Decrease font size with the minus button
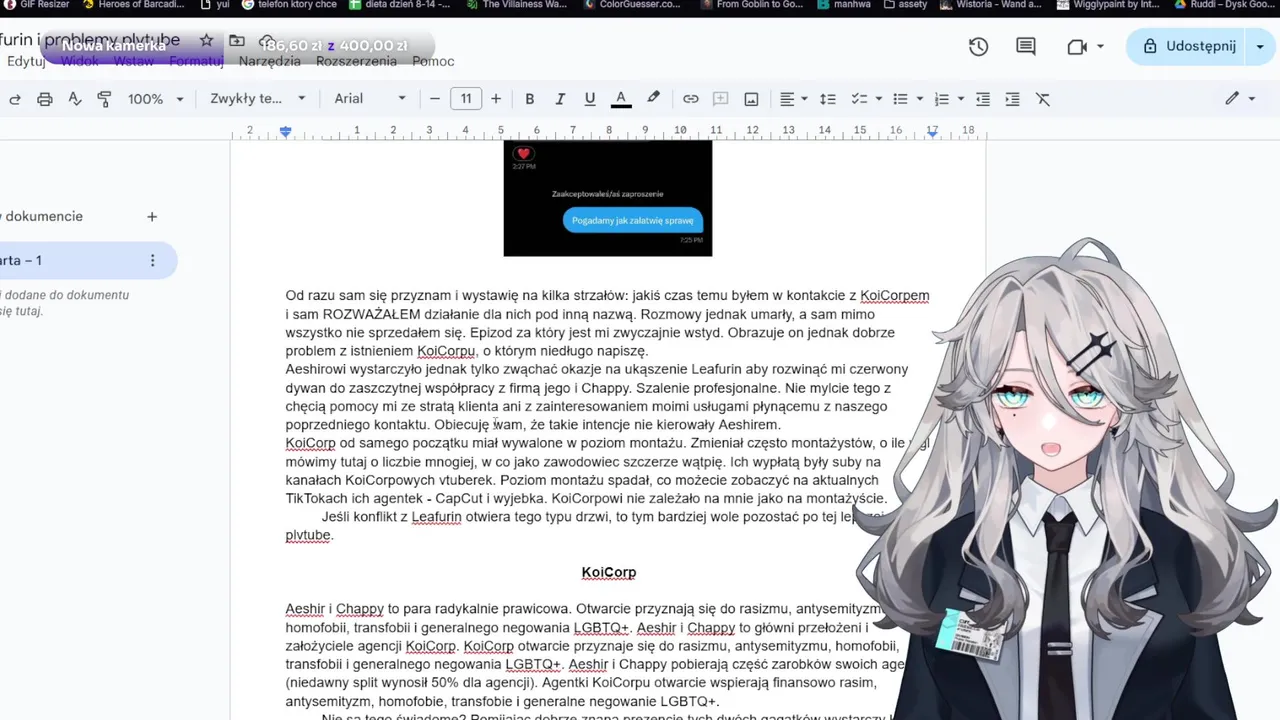Viewport: 1280px width, 720px height. [435, 99]
